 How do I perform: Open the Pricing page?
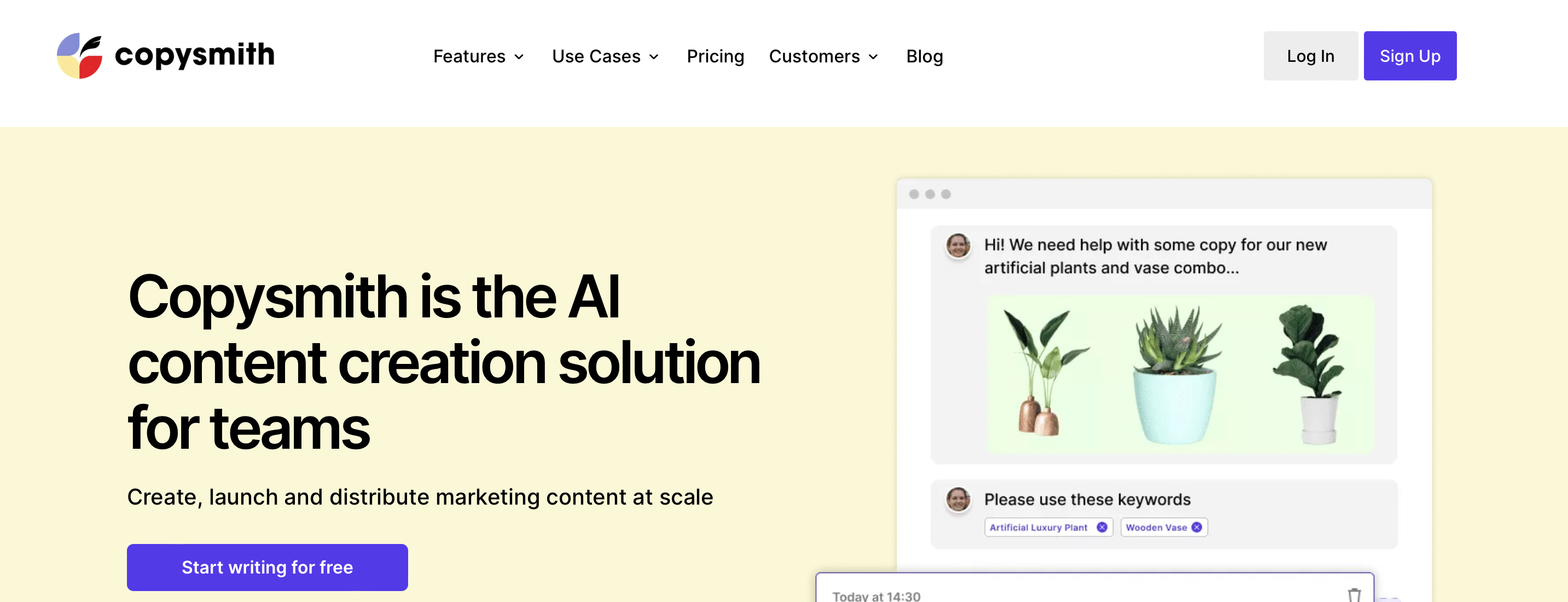tap(715, 55)
